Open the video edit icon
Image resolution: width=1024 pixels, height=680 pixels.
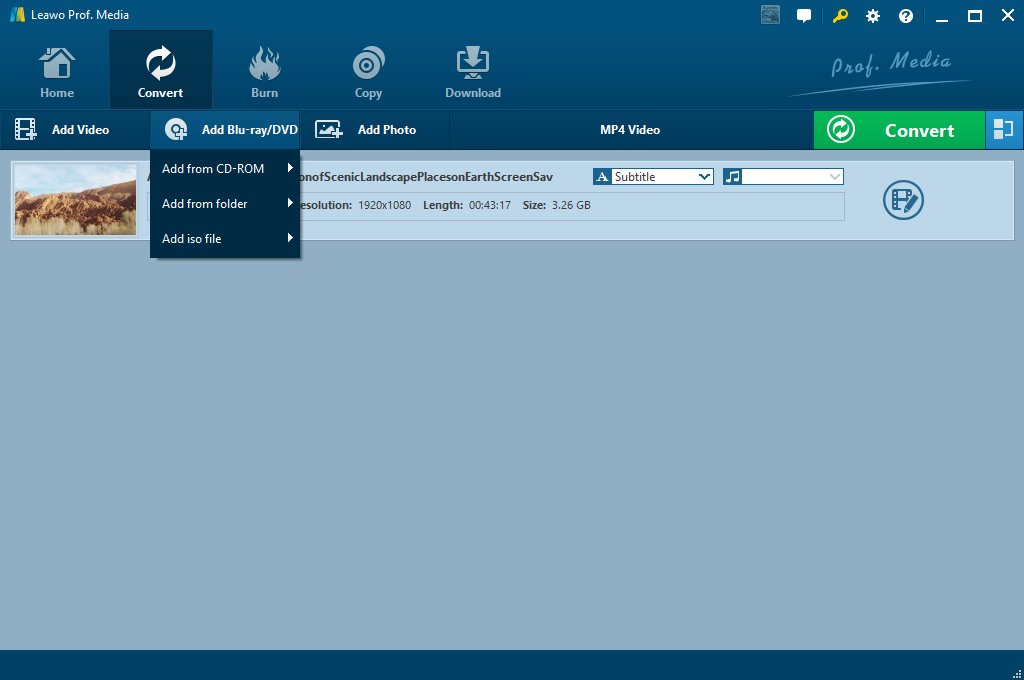click(x=903, y=200)
